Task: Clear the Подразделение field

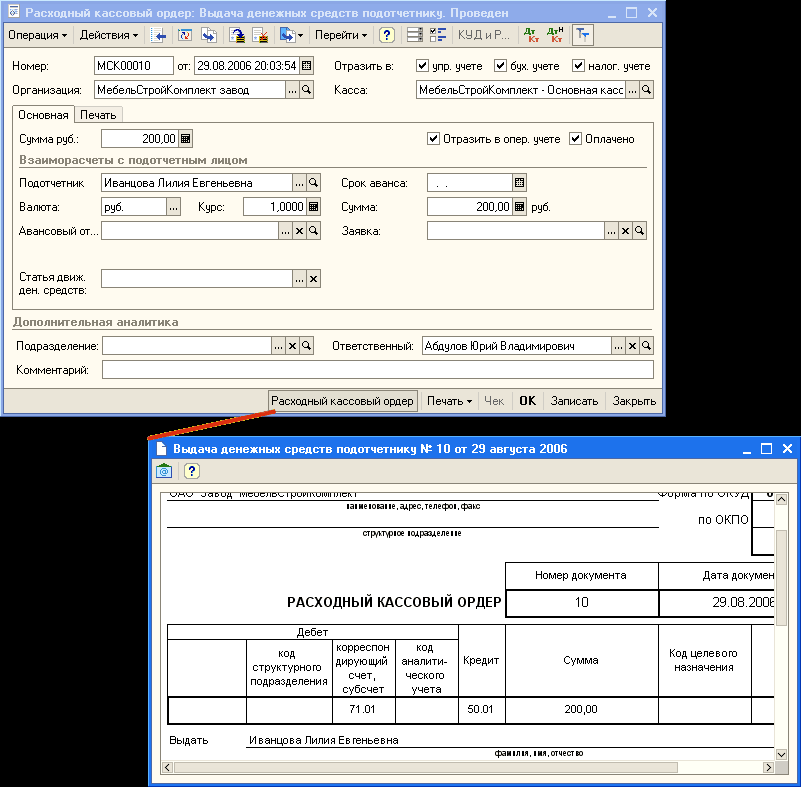Action: [292, 346]
